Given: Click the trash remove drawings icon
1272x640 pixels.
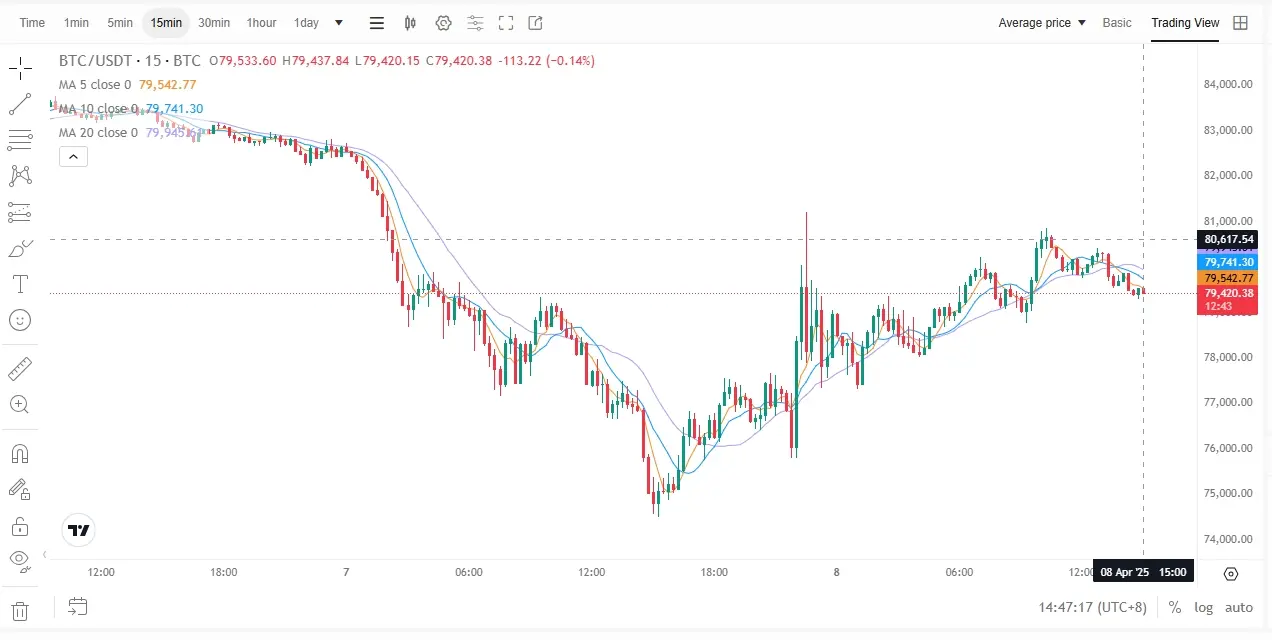Looking at the screenshot, I should coord(19,610).
